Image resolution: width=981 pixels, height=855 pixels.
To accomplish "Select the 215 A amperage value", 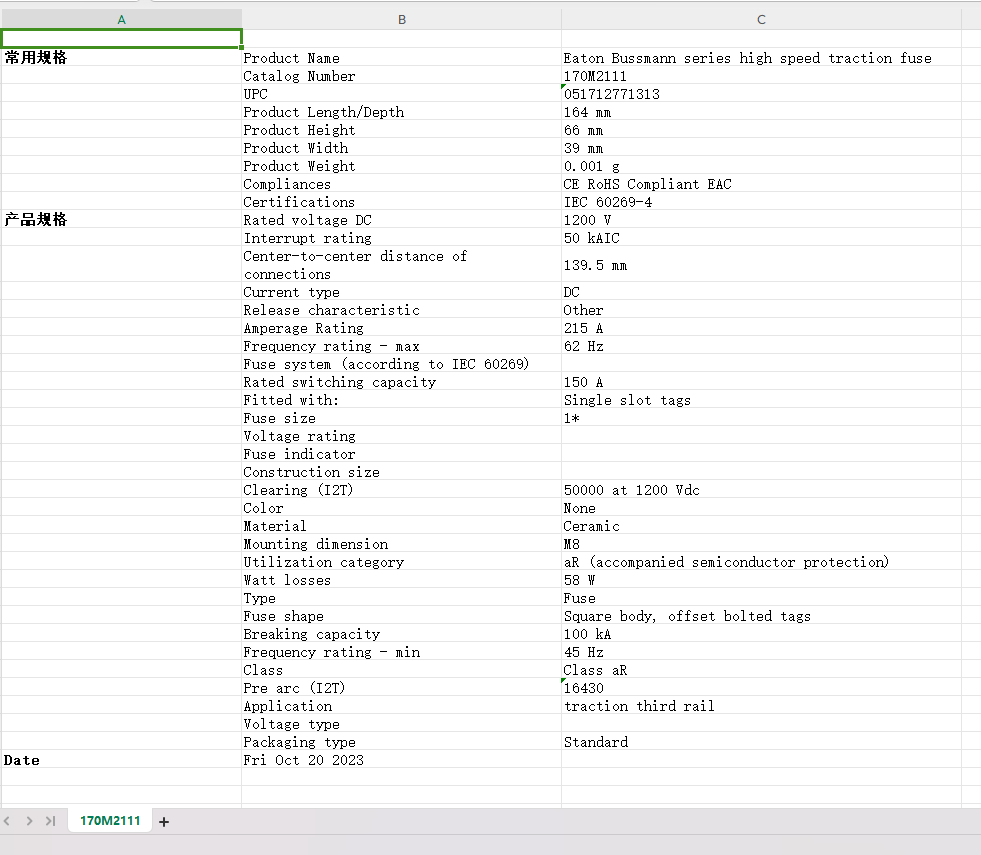I will (x=761, y=328).
